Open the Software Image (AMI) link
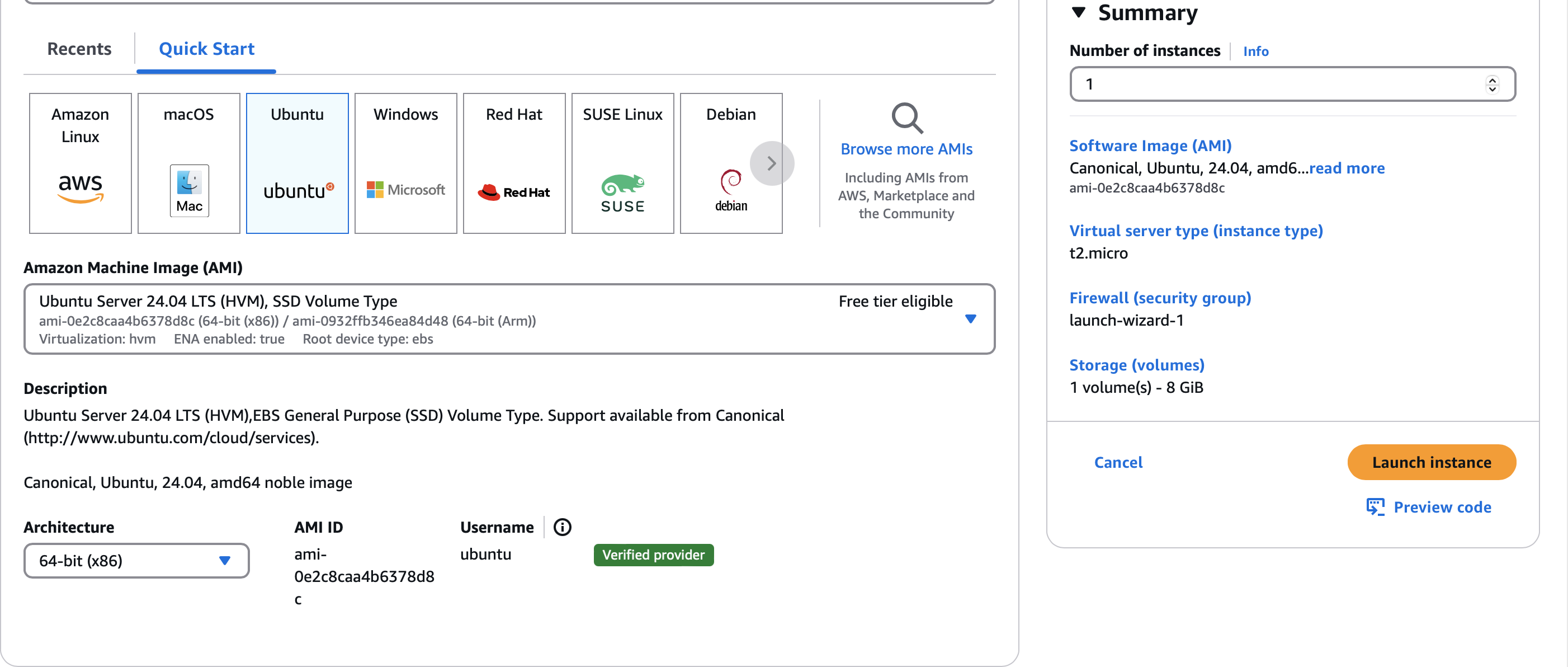Image resolution: width=1568 pixels, height=667 pixels. coord(1150,145)
